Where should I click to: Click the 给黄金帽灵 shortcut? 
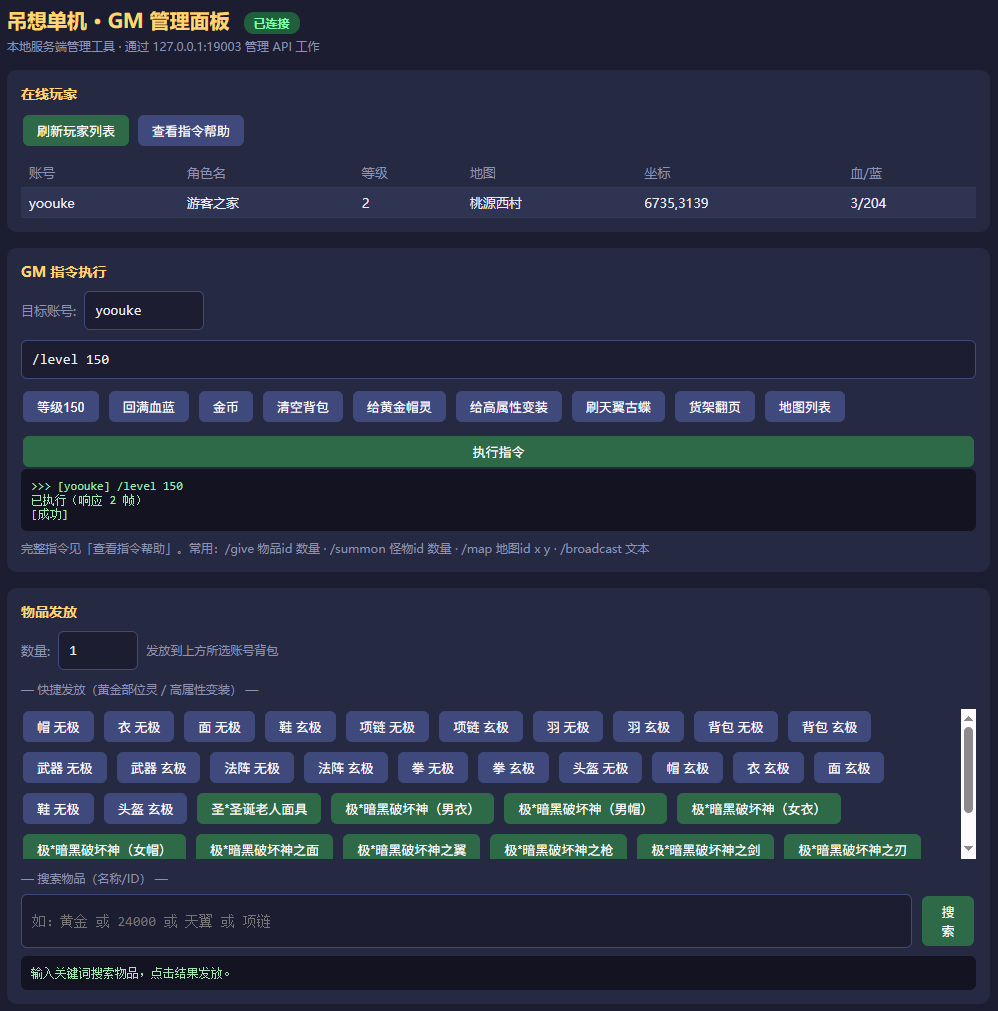399,407
